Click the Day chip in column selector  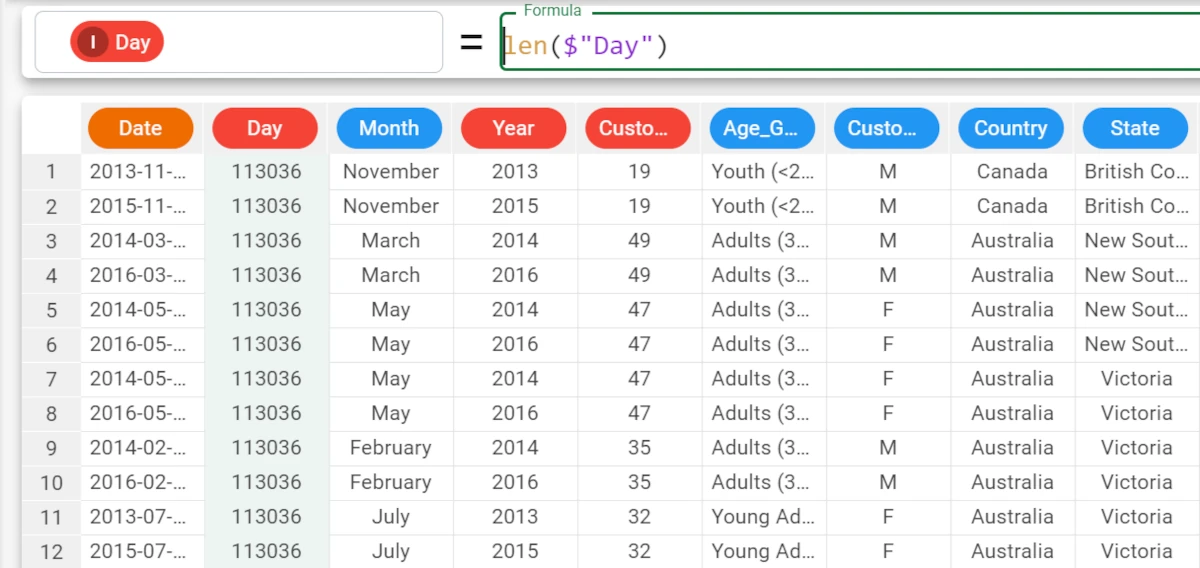[117, 42]
